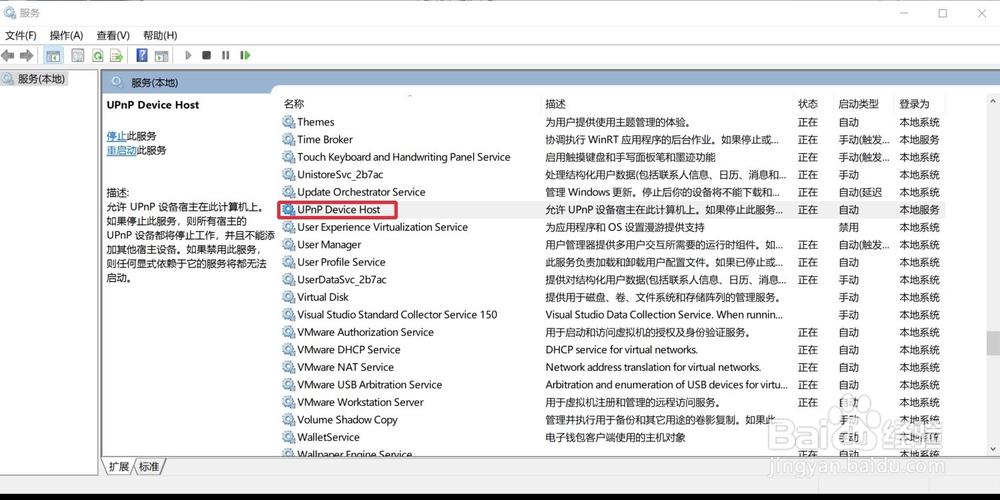Select VMware Workstation Server
This screenshot has height=500, width=1000.
[360, 402]
